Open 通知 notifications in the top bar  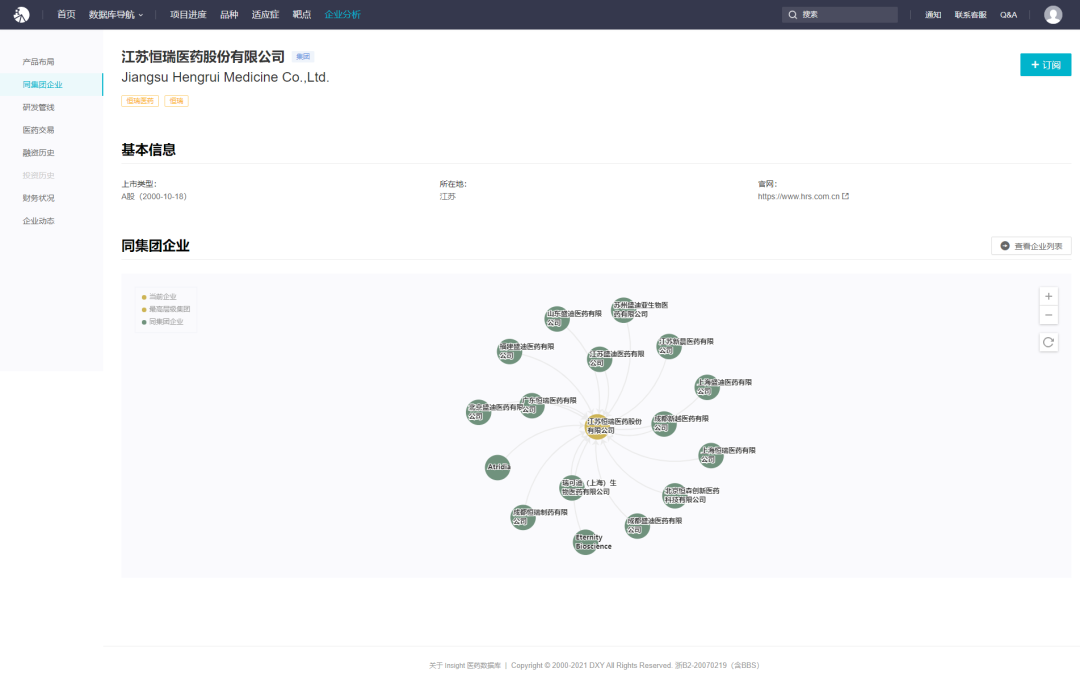(x=933, y=14)
